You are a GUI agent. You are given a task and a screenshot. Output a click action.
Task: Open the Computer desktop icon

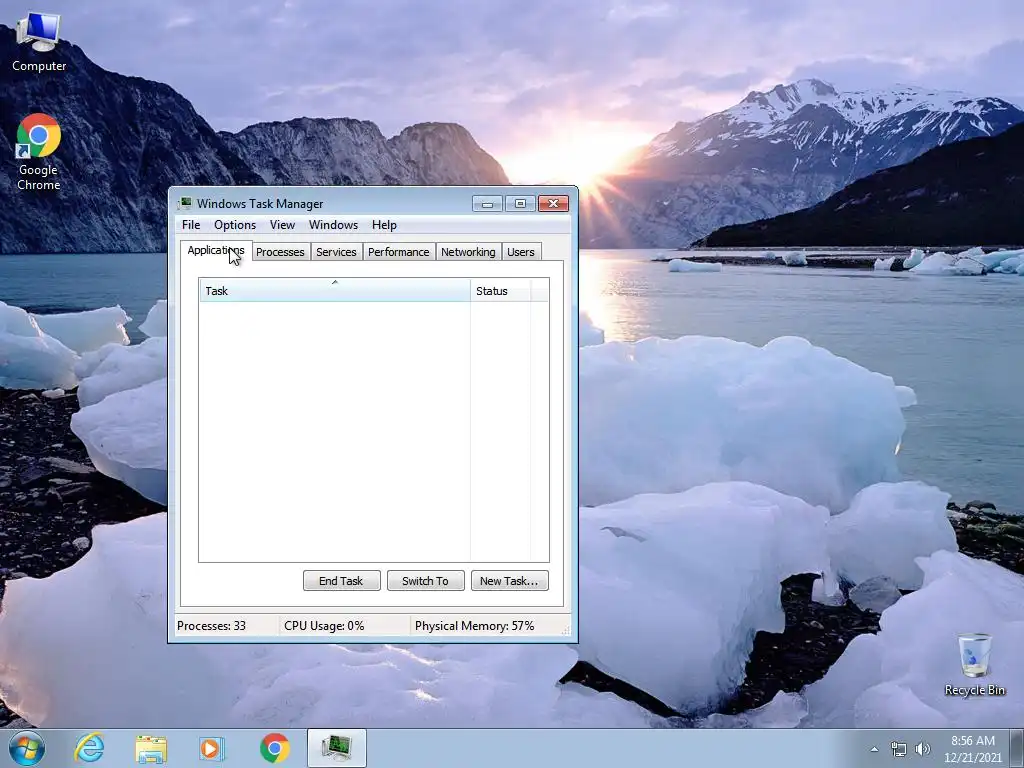pos(39,42)
